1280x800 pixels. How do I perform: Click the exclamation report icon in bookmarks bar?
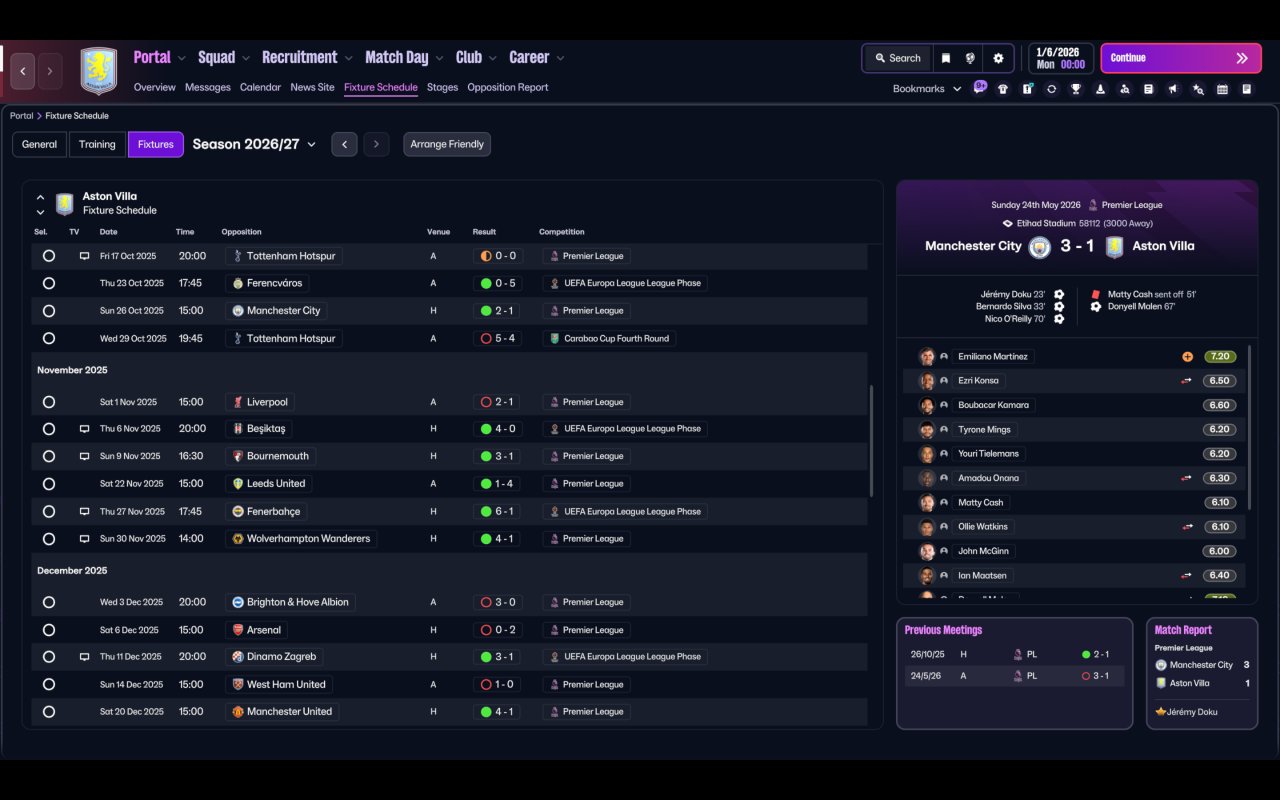(x=1027, y=89)
